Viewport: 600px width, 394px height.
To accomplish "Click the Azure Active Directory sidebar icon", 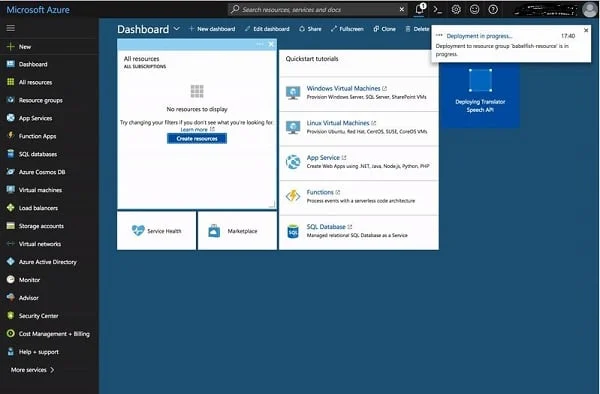I will [x=11, y=262].
